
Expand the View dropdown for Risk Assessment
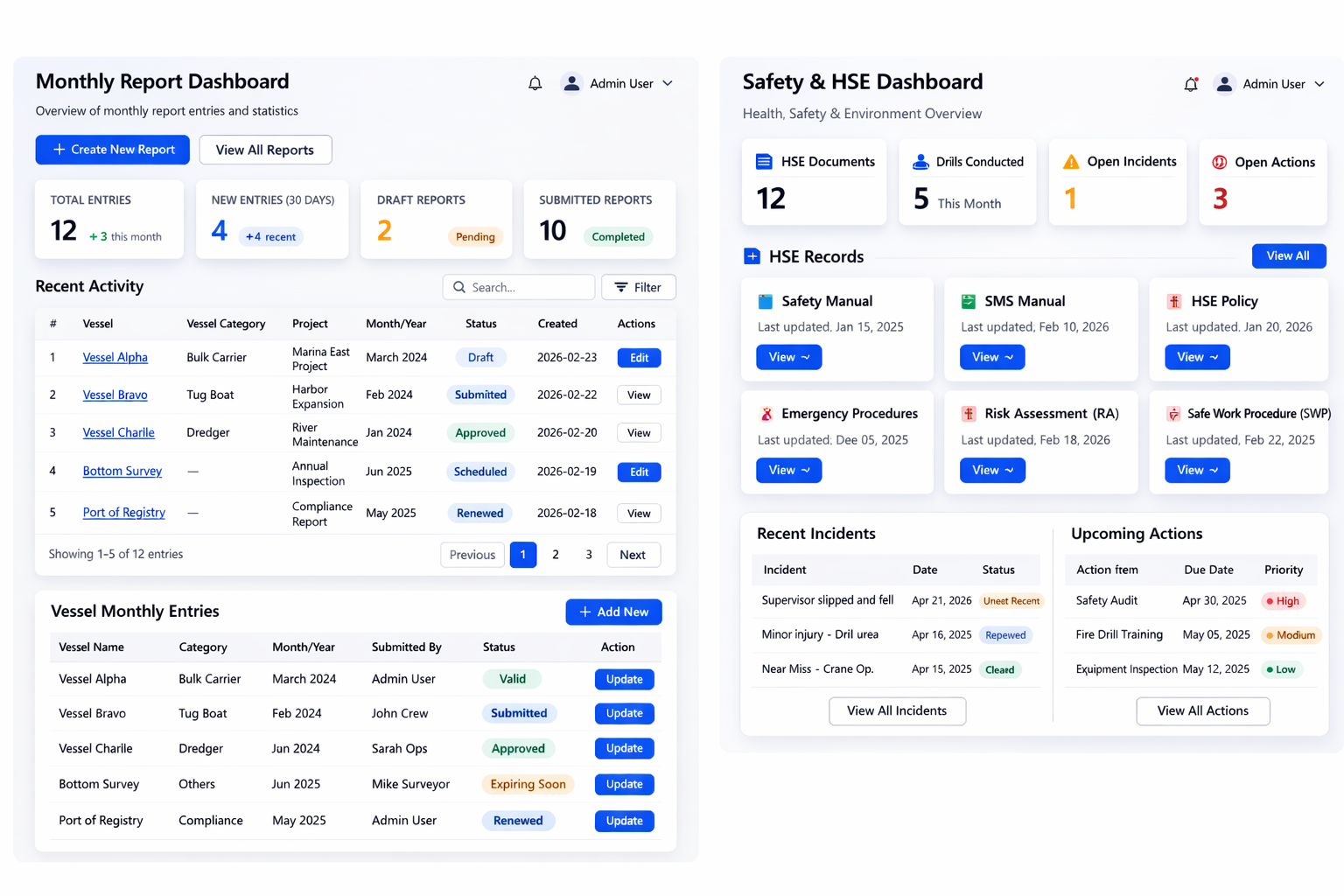tap(991, 470)
